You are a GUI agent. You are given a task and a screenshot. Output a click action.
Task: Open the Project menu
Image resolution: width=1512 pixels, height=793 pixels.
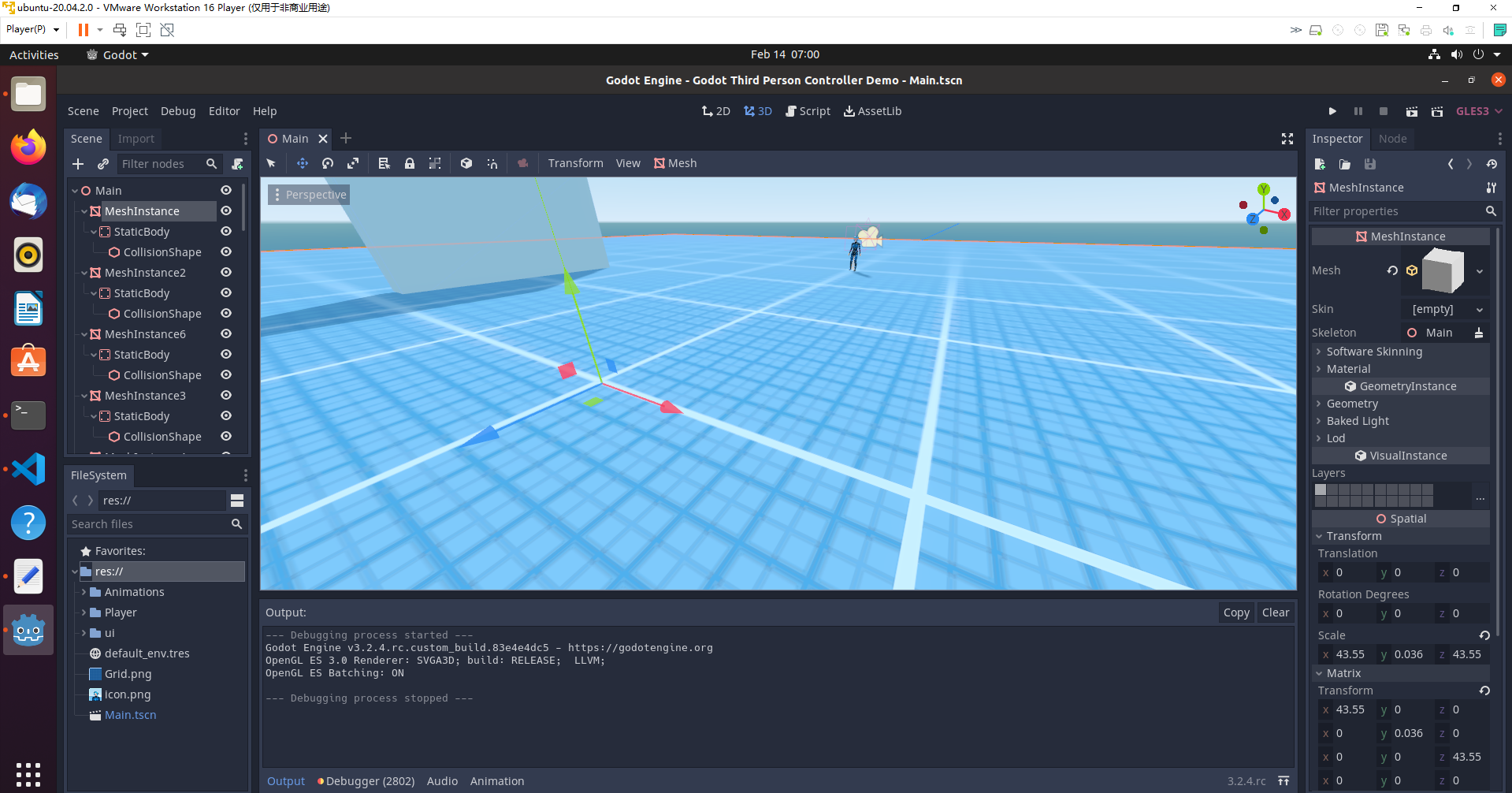(129, 110)
